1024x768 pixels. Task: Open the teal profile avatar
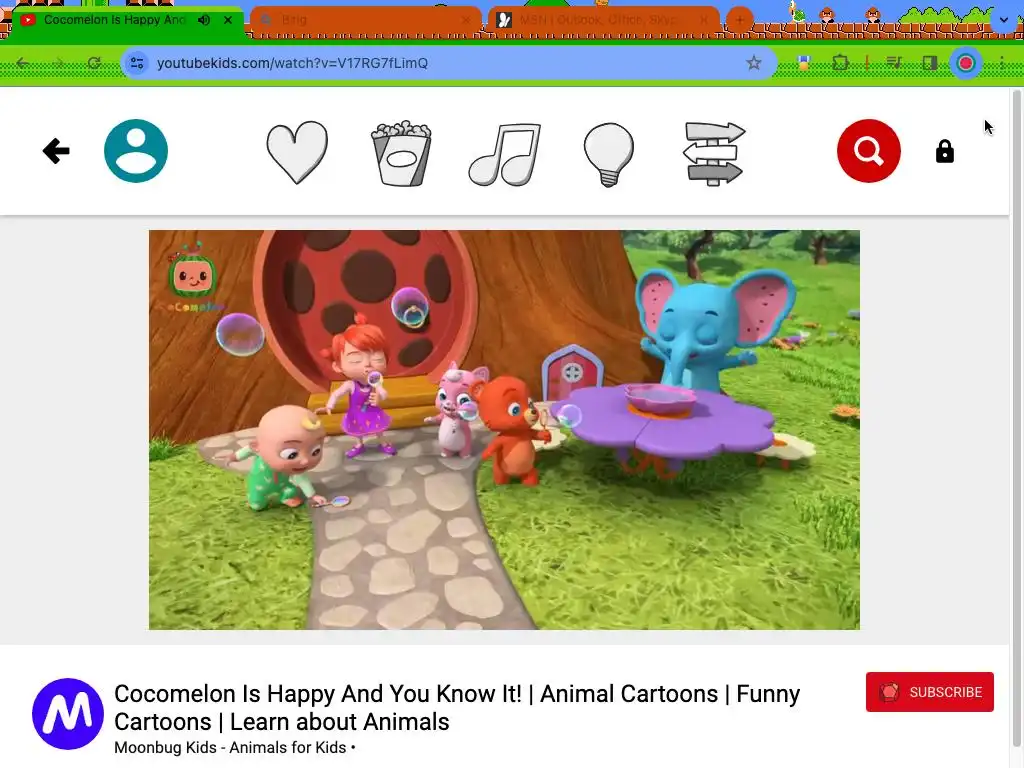(x=136, y=151)
